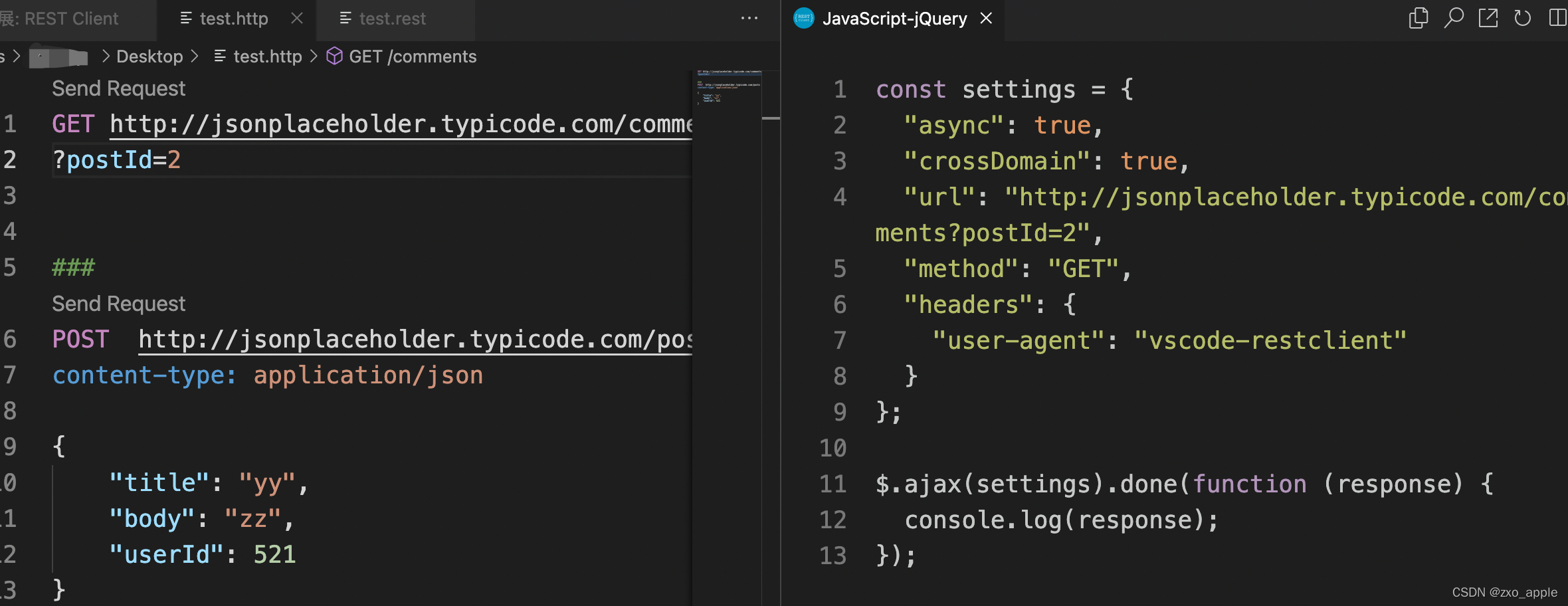The width and height of the screenshot is (1568, 606).
Task: Click the minimap preview of test.http
Action: tap(729, 87)
